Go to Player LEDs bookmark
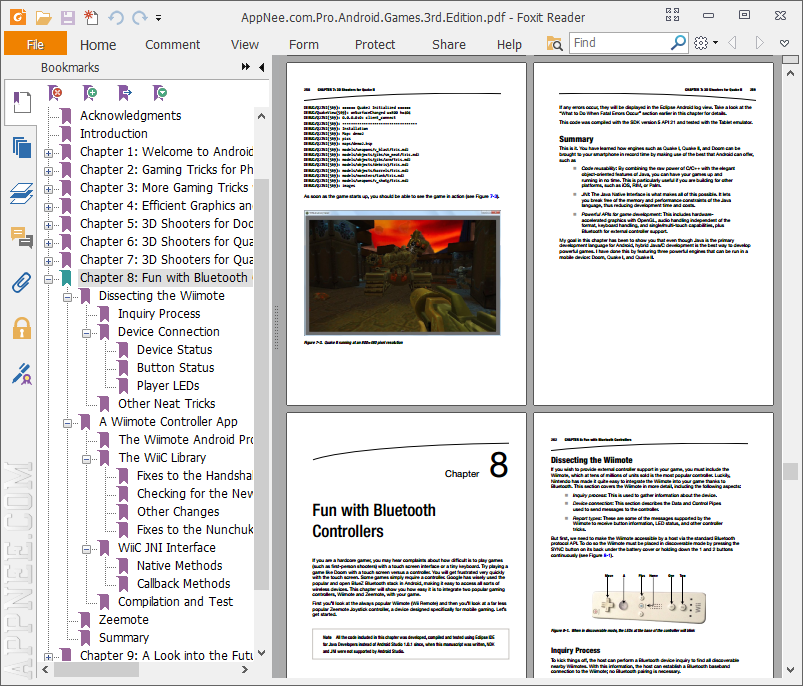 coord(168,385)
